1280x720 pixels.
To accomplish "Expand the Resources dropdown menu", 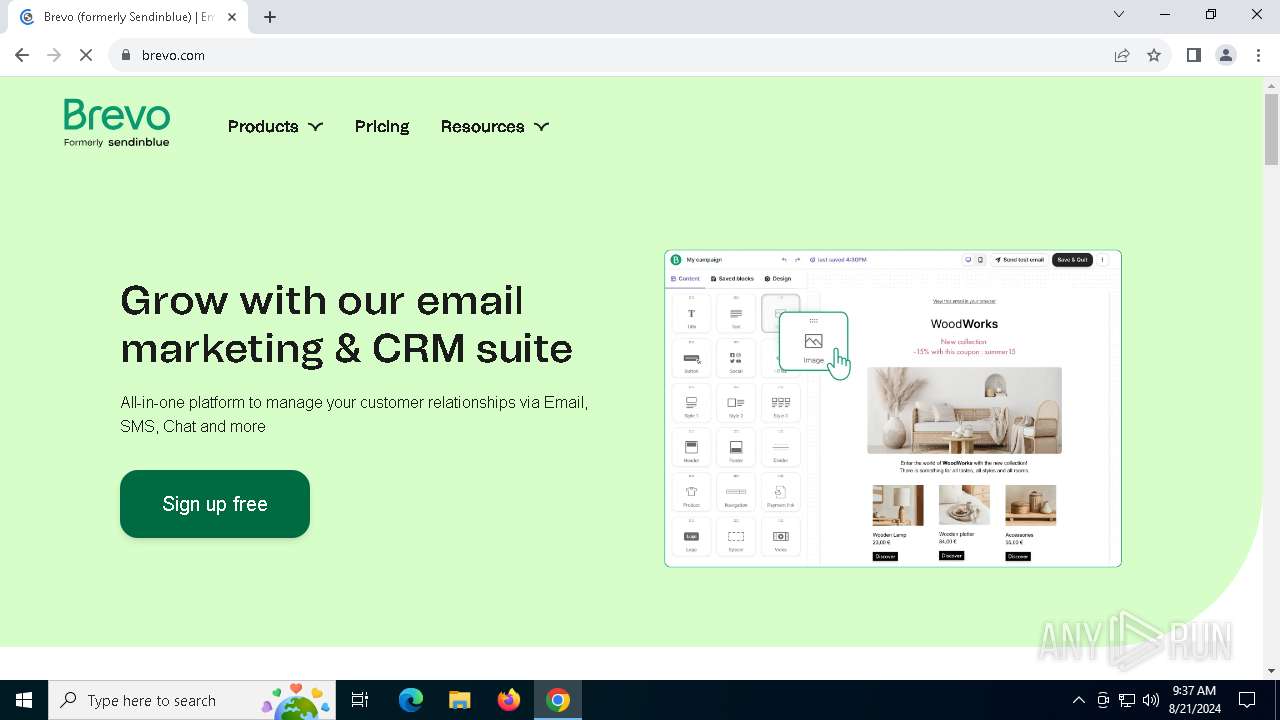I will [x=495, y=126].
